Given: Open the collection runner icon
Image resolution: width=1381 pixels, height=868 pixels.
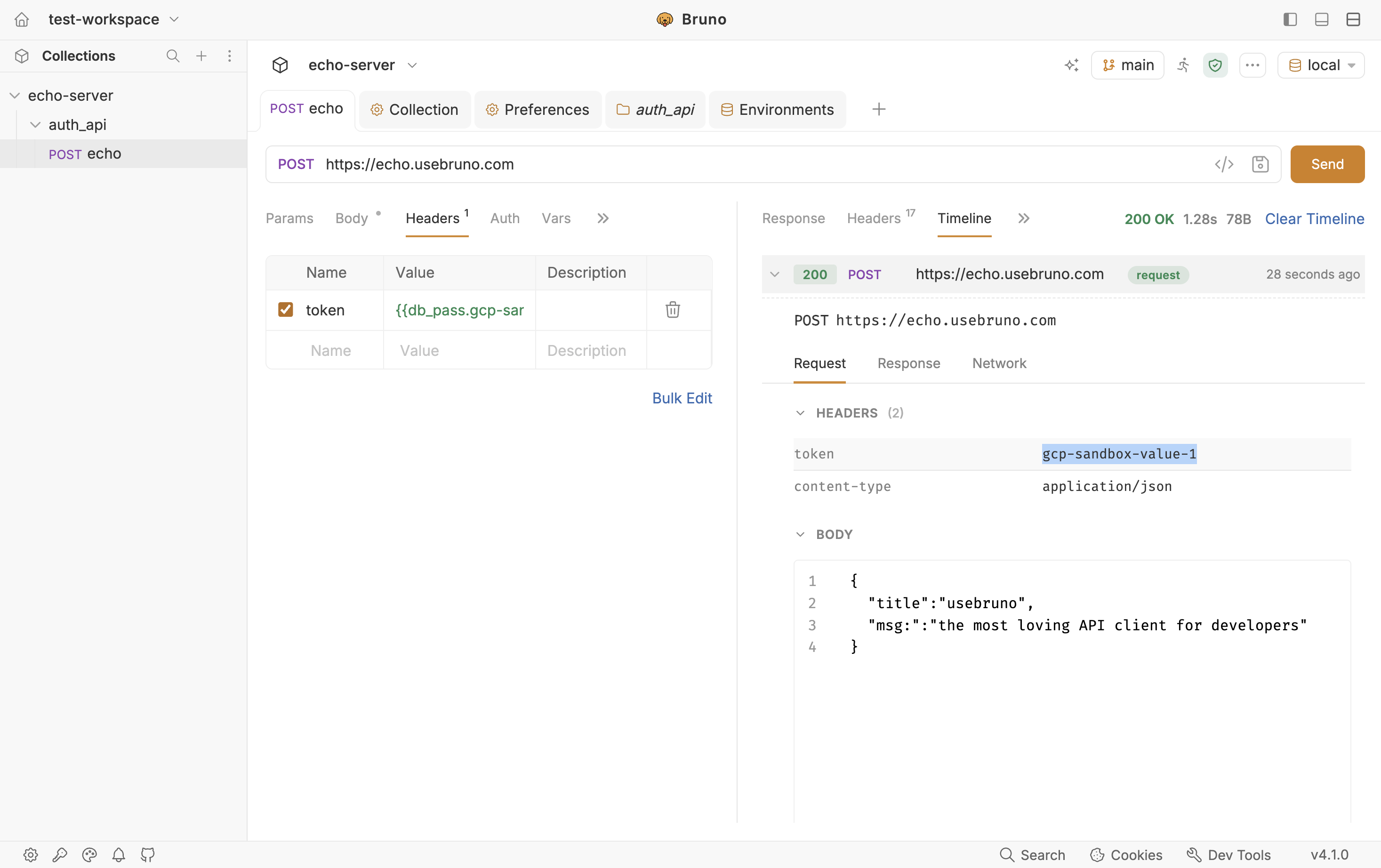Looking at the screenshot, I should tap(1183, 65).
